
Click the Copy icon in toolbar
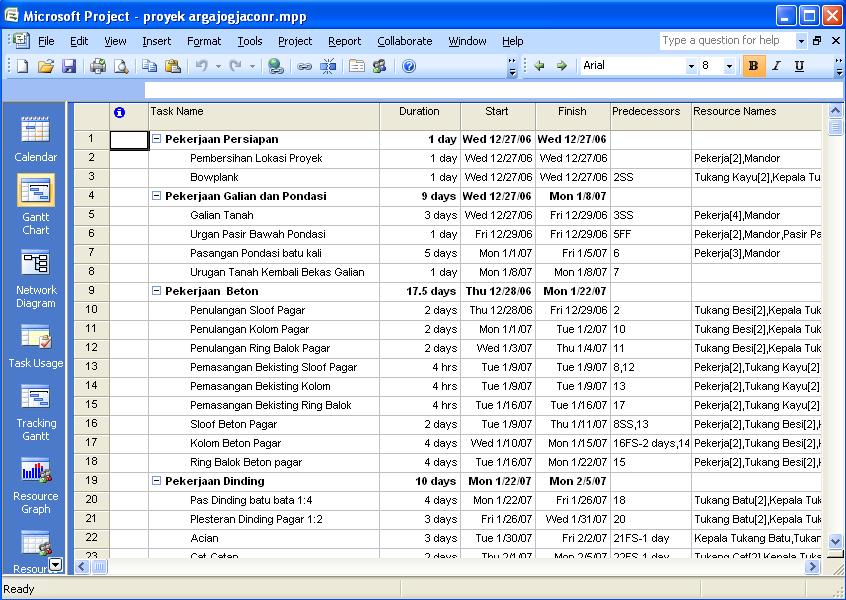149,66
